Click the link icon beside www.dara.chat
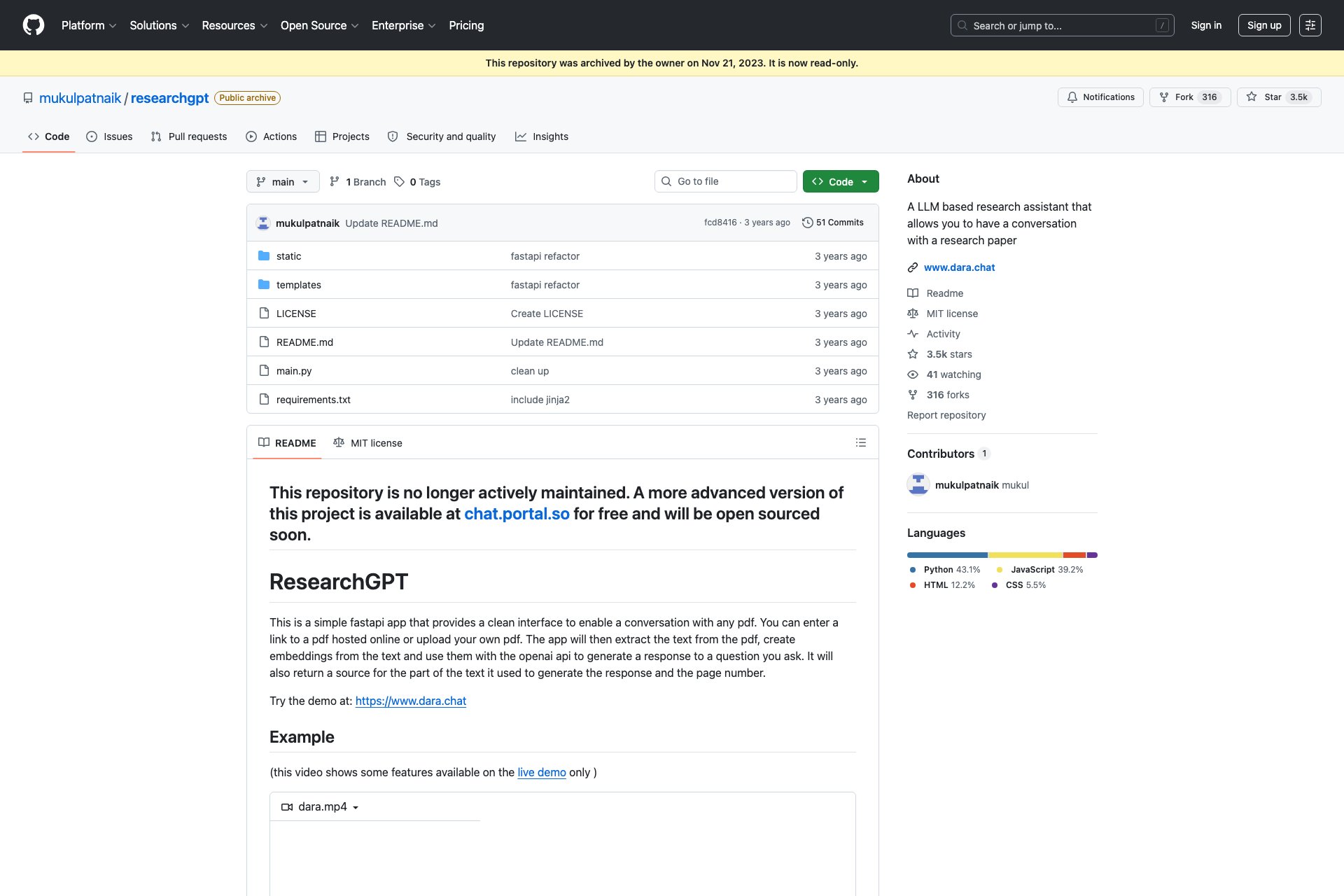The image size is (1344, 896). click(x=913, y=267)
